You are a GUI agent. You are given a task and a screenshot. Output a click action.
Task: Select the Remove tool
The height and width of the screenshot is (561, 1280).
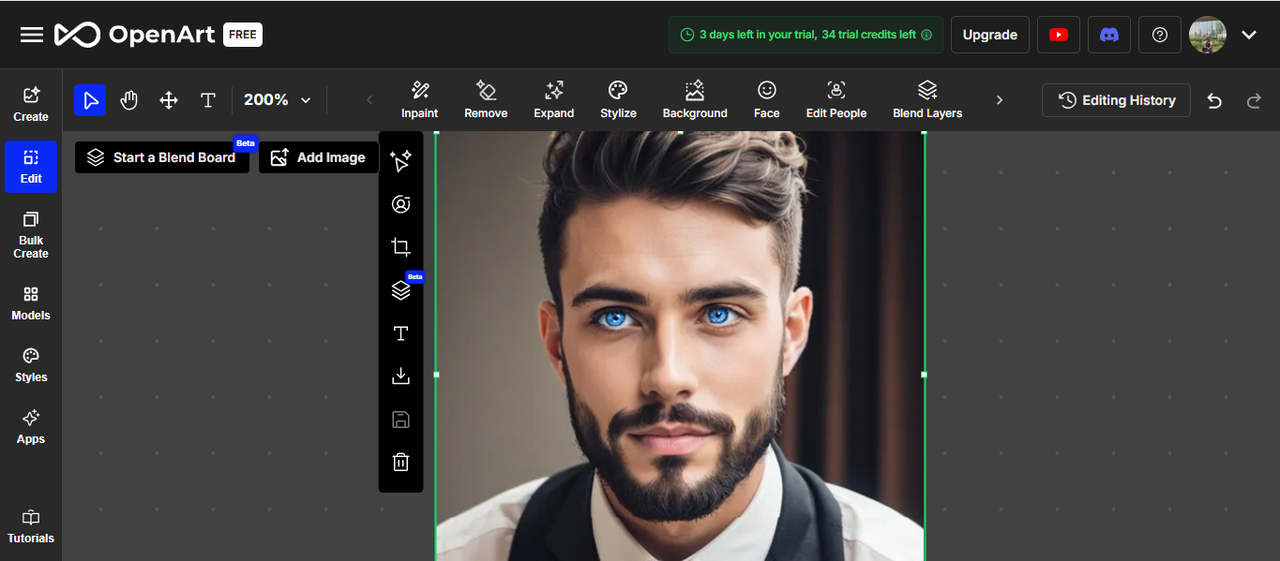(x=486, y=100)
